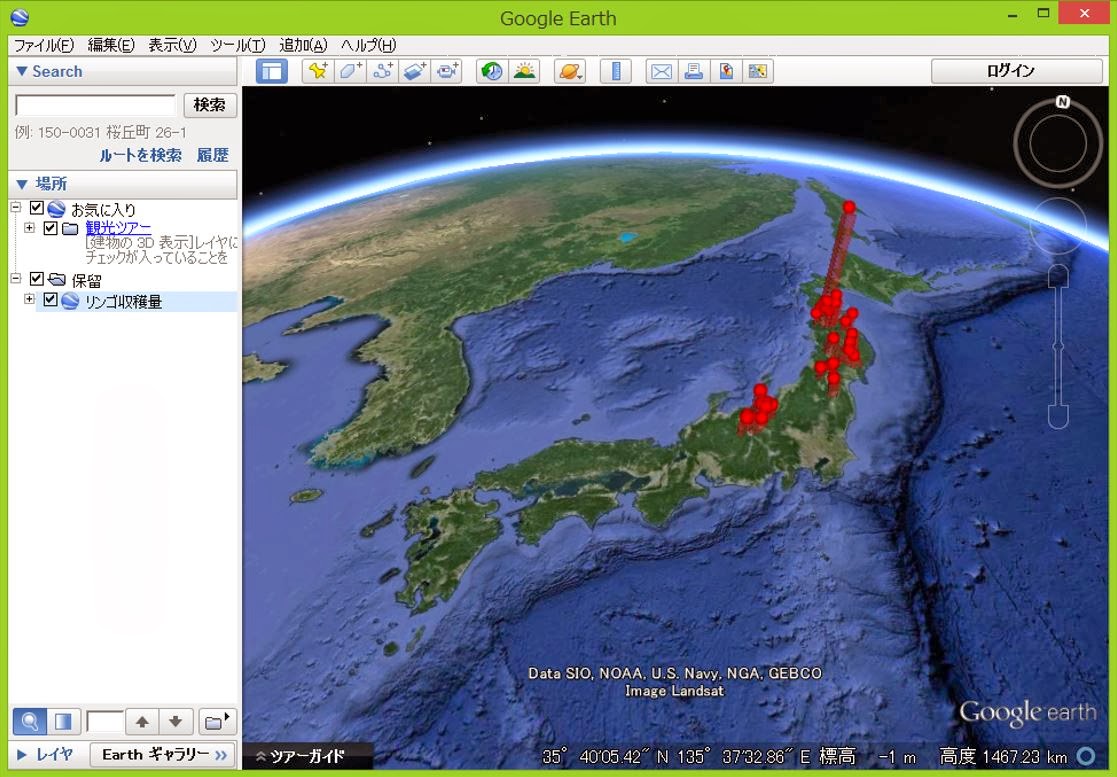The height and width of the screenshot is (777, 1117).
Task: Toggle sunlight across the landscape
Action: click(524, 71)
